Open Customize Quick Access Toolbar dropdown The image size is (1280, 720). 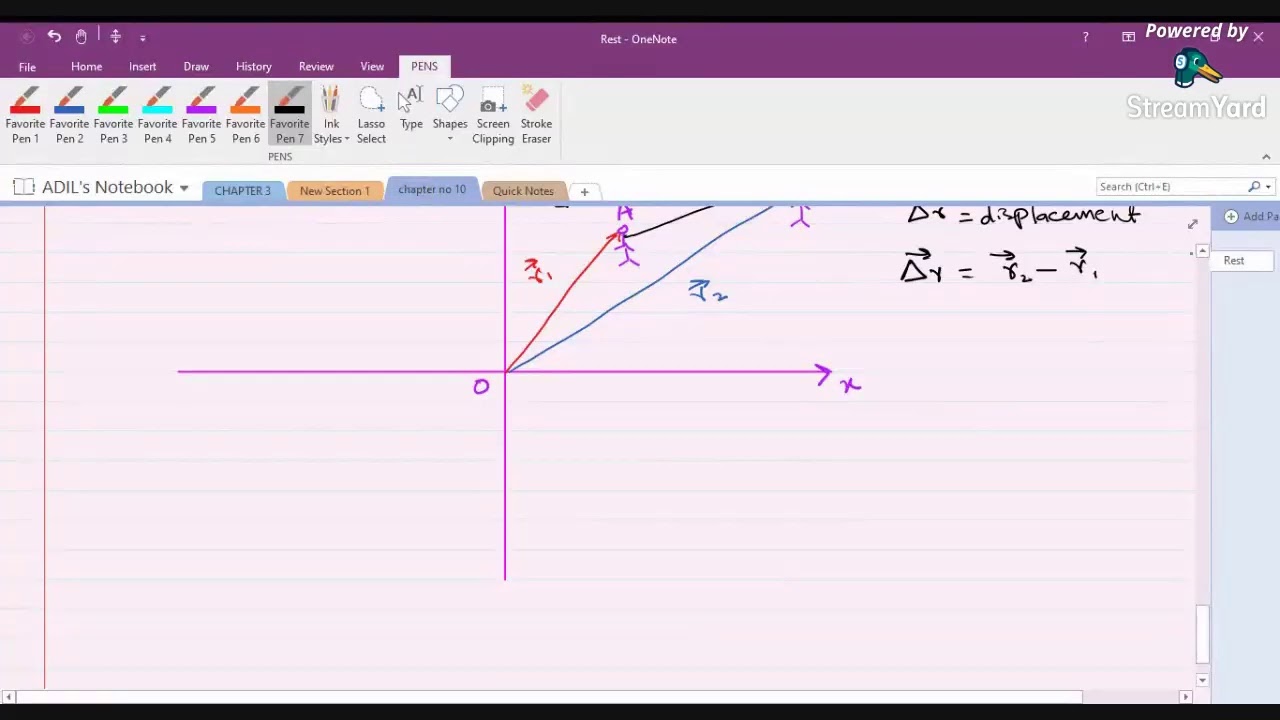coord(142,38)
